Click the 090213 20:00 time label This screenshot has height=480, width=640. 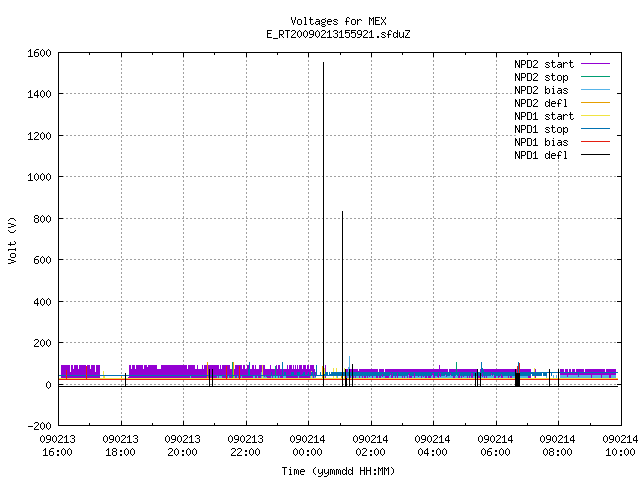[x=182, y=446]
